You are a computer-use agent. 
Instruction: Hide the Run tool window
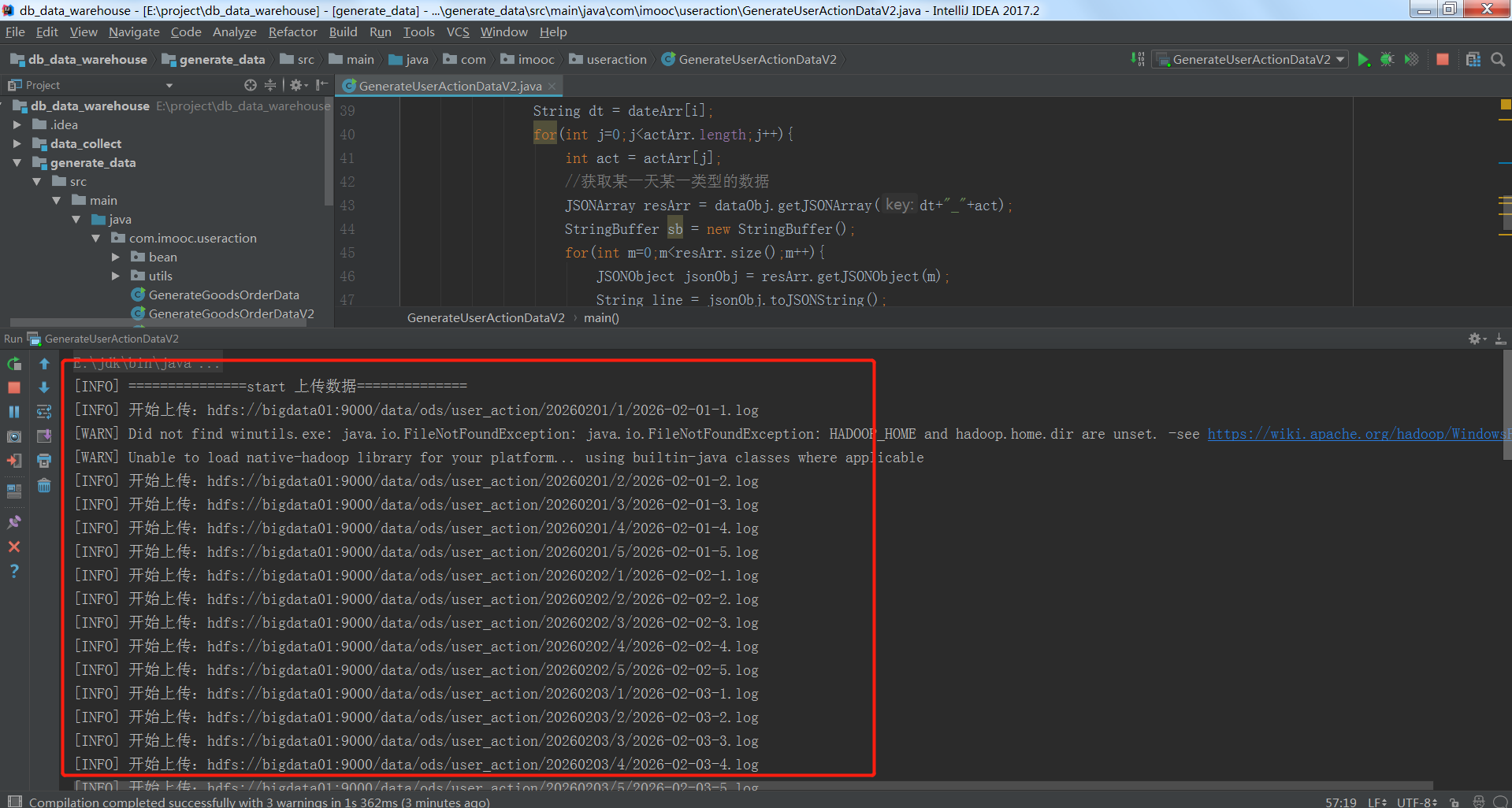point(1500,339)
